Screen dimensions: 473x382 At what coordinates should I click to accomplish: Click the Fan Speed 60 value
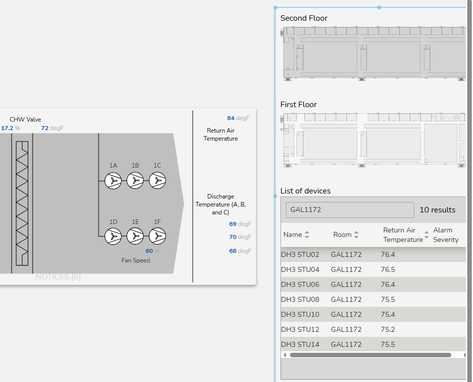tap(149, 251)
